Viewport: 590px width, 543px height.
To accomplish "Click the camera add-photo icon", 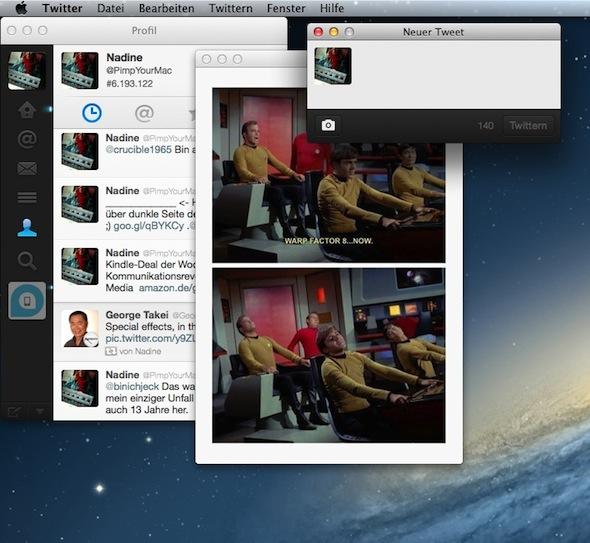I will coord(328,125).
